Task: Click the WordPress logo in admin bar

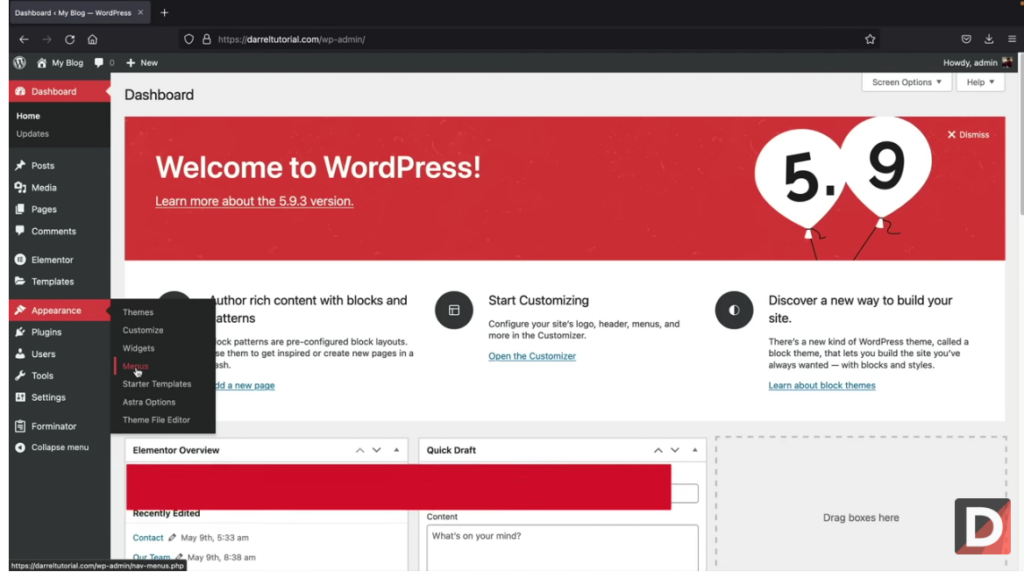Action: (x=20, y=63)
